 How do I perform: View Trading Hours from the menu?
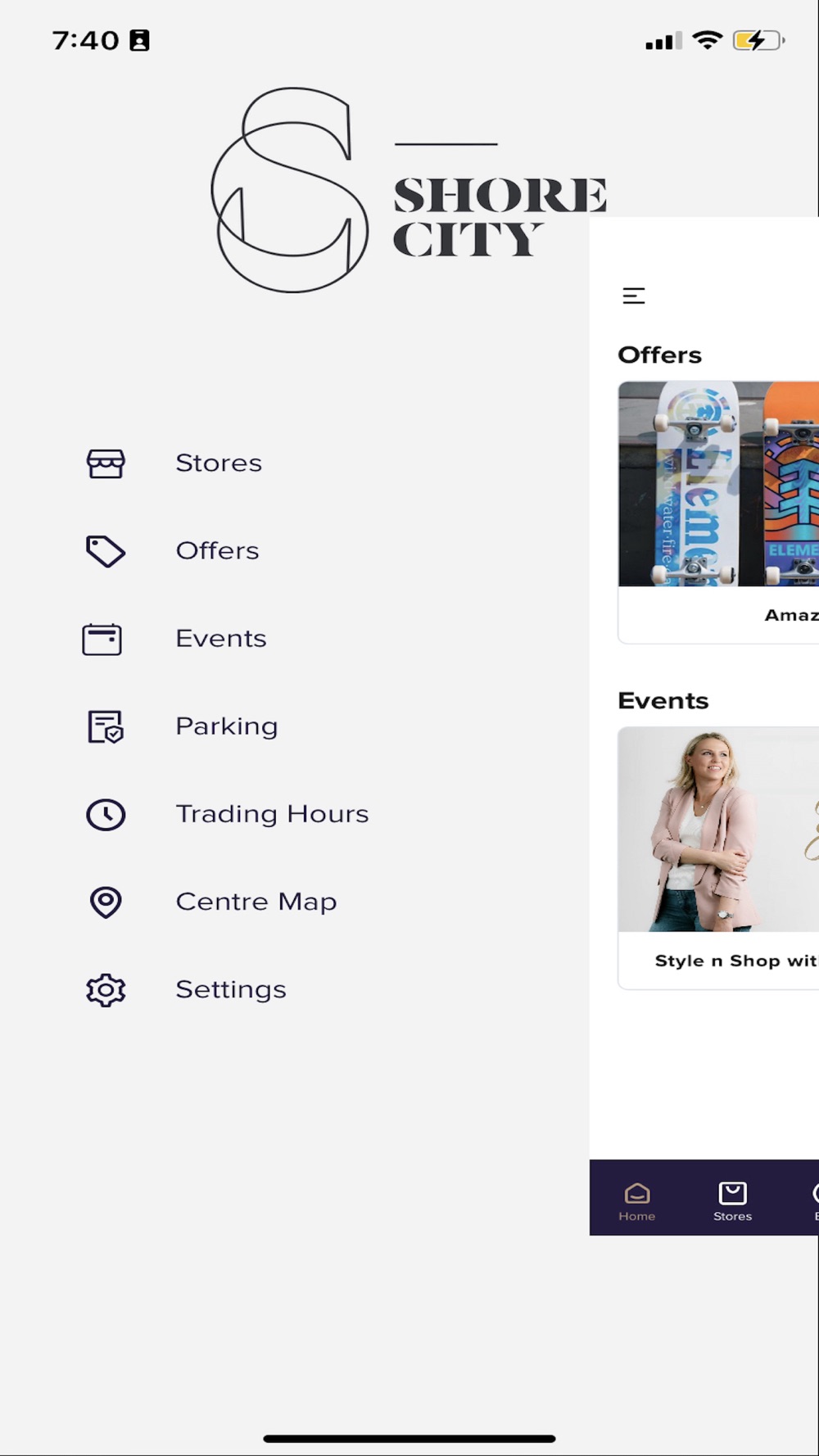272,814
